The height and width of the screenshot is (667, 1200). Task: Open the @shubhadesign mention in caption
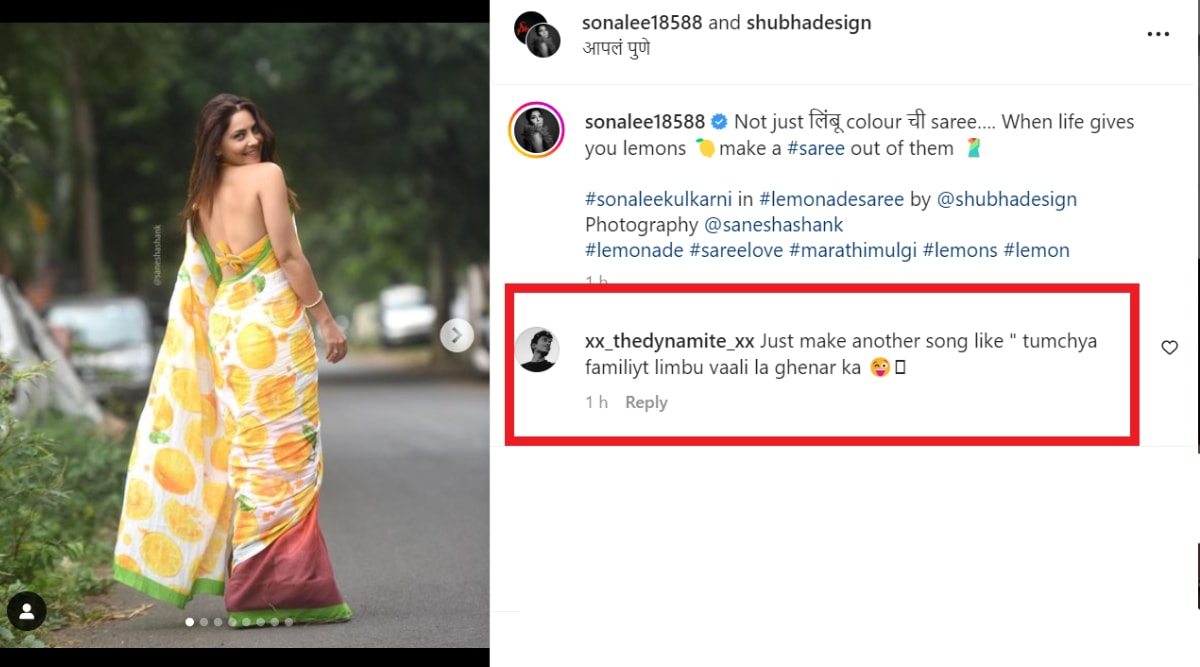tap(1006, 199)
